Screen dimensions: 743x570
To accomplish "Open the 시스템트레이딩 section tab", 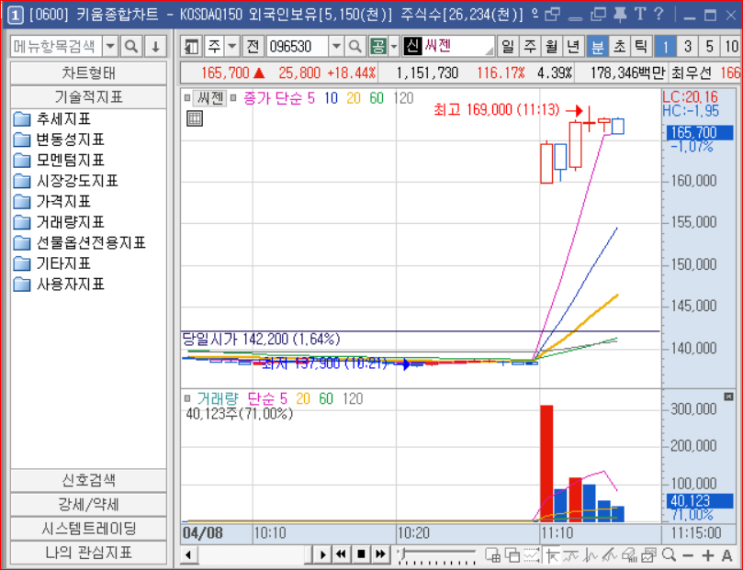I will (x=88, y=528).
